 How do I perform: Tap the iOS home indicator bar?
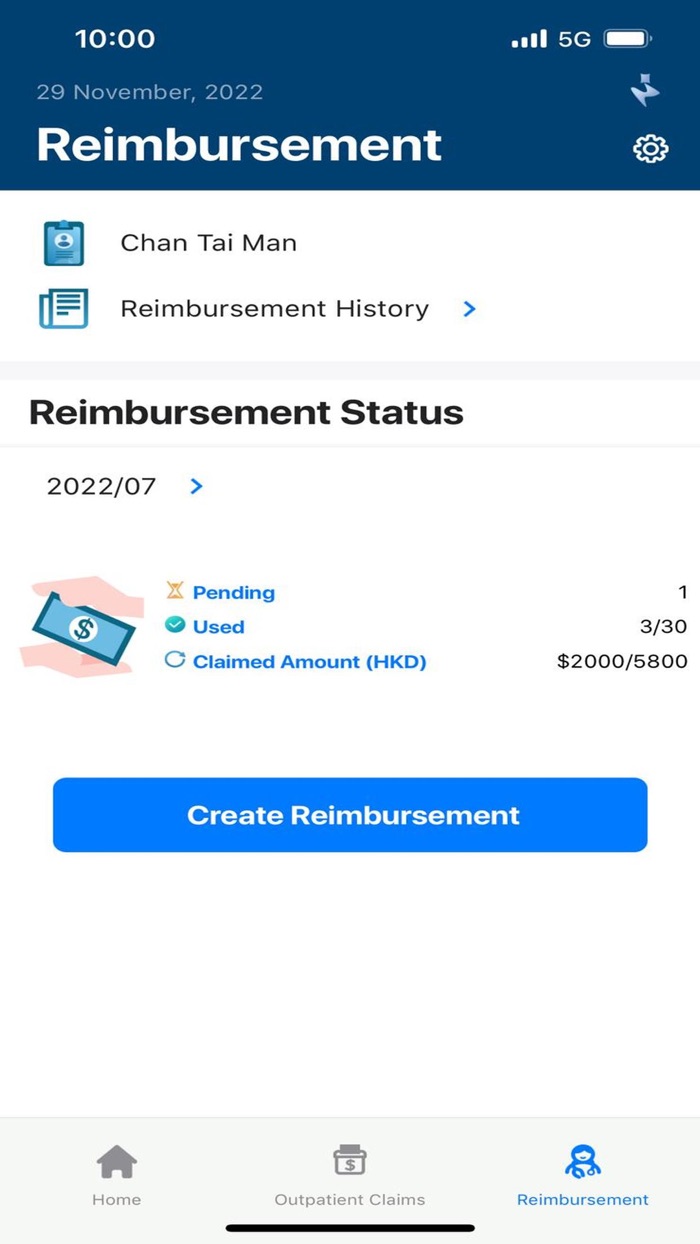[350, 1228]
